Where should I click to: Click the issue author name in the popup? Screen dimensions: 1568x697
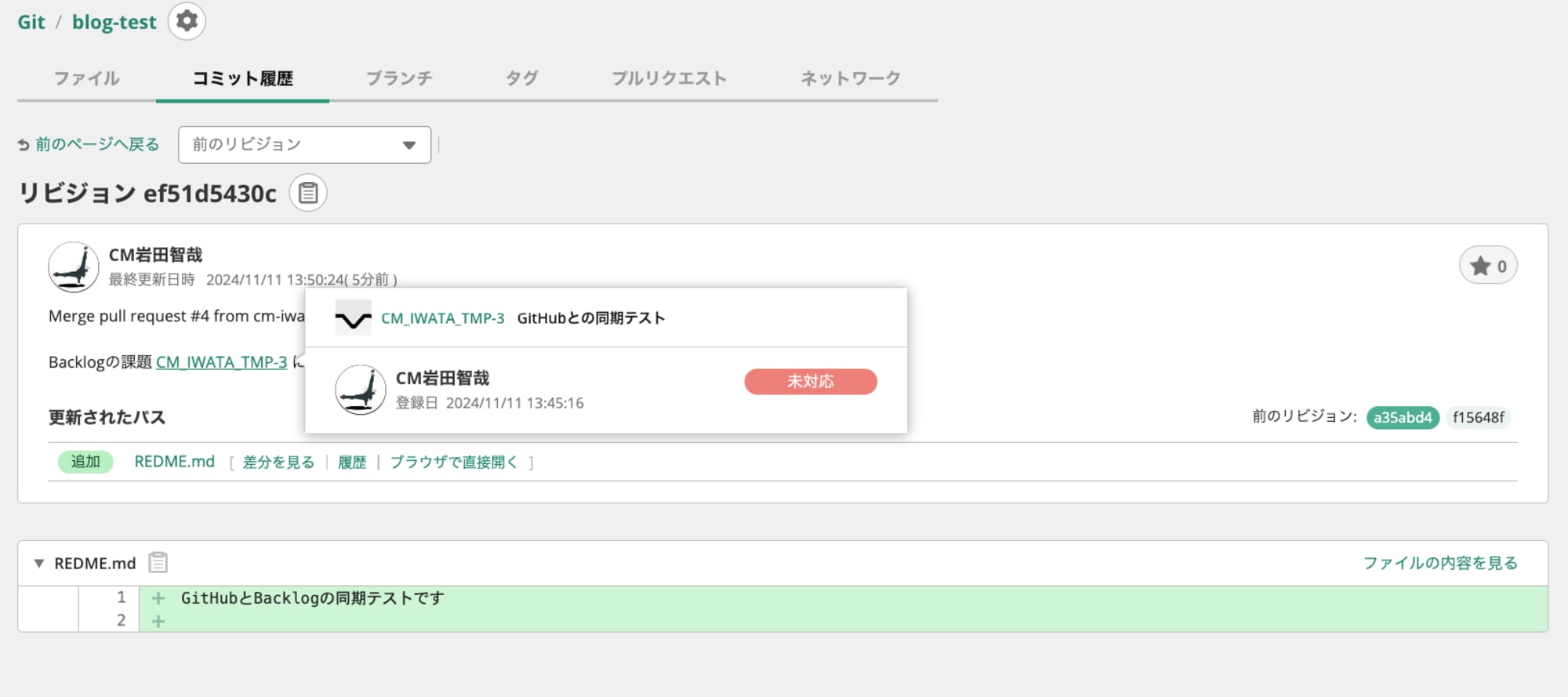442,378
